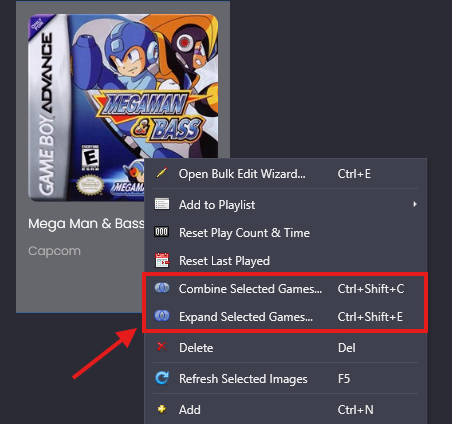Choose Combine Selected Games option
Image resolution: width=452 pixels, height=424 pixels.
[285, 289]
